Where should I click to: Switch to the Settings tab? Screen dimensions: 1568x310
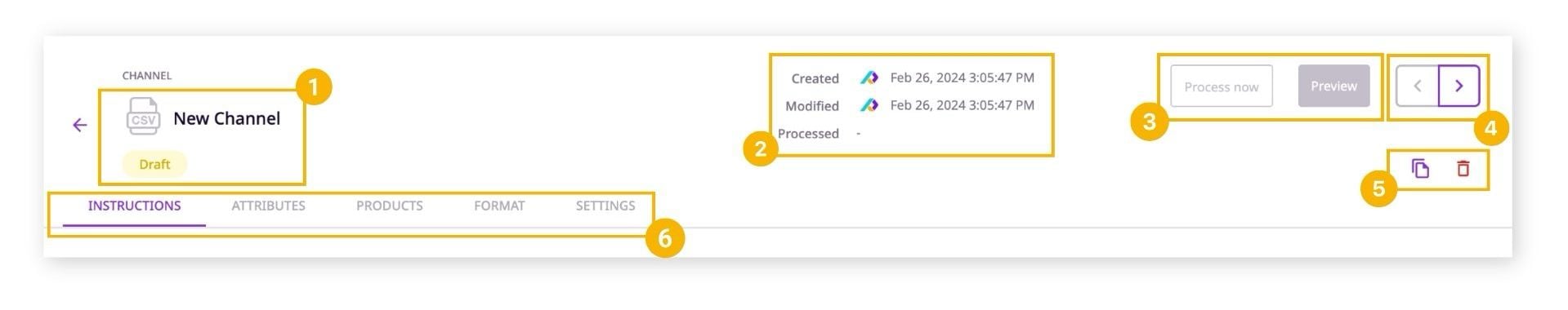click(605, 206)
